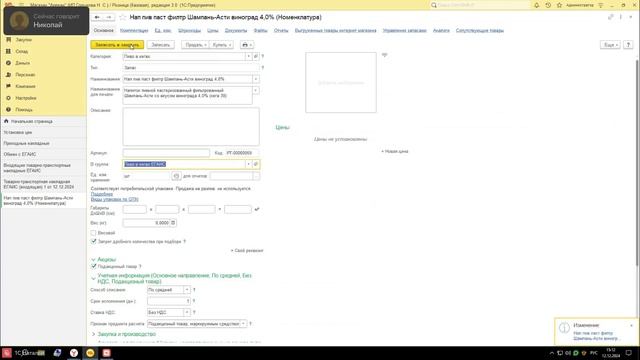Click the Записать button
Image resolution: width=640 pixels, height=360 pixels.
tap(160, 45)
